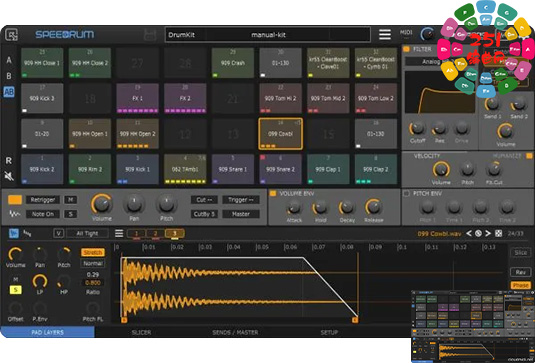This screenshot has width=535, height=363.
Task: Select the 909 Snare 1 pad
Action: pos(233,169)
